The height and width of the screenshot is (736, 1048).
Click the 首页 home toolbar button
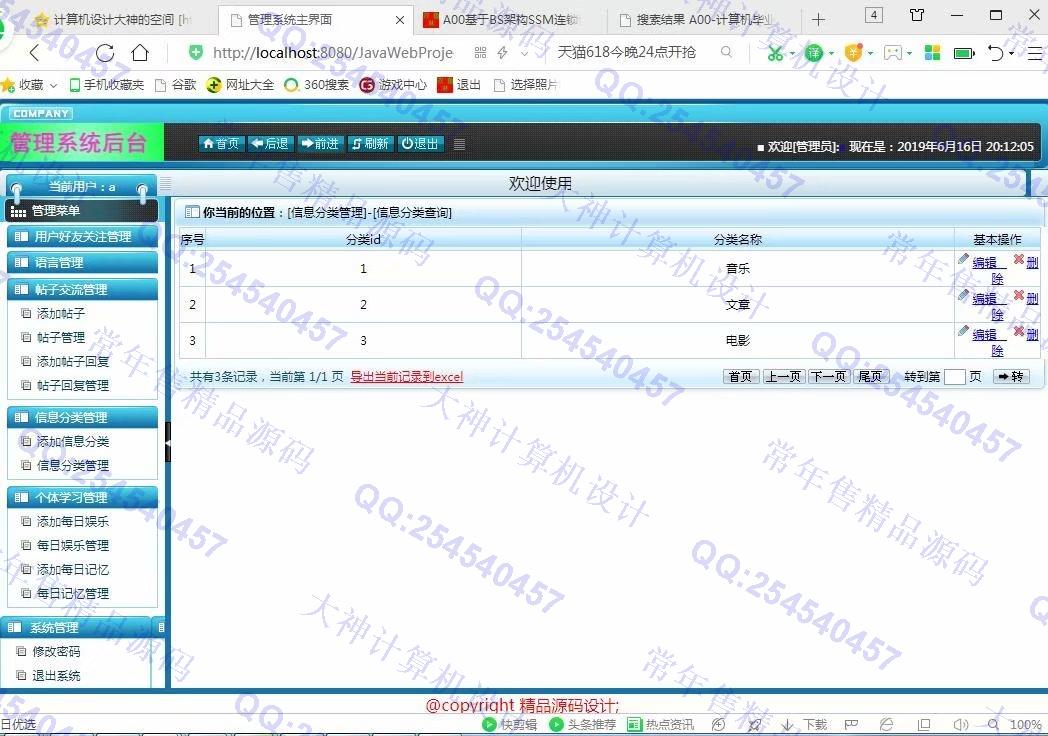221,144
